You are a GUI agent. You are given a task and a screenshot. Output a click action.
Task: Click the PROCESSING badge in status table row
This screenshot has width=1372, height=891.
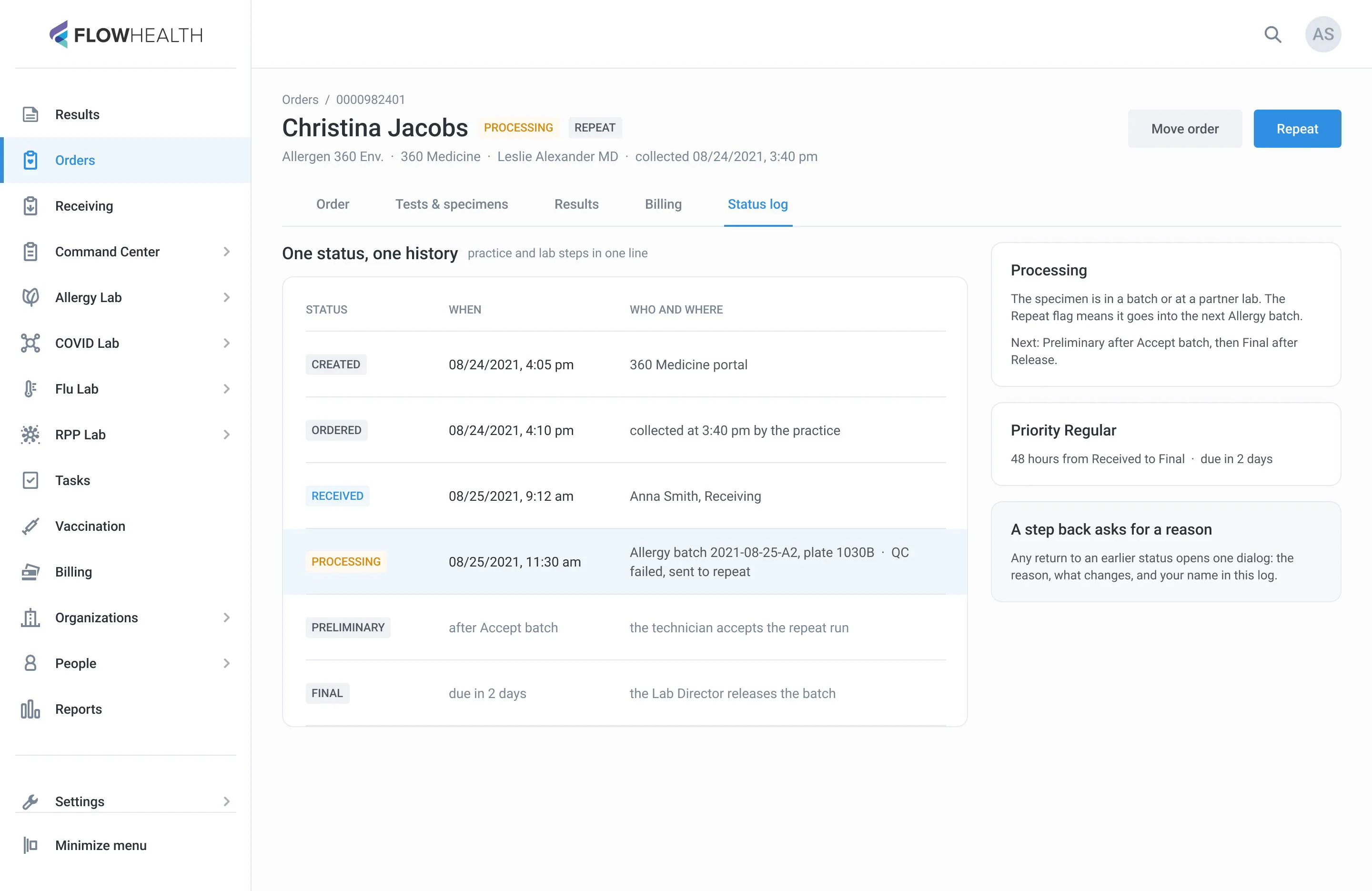pos(346,562)
